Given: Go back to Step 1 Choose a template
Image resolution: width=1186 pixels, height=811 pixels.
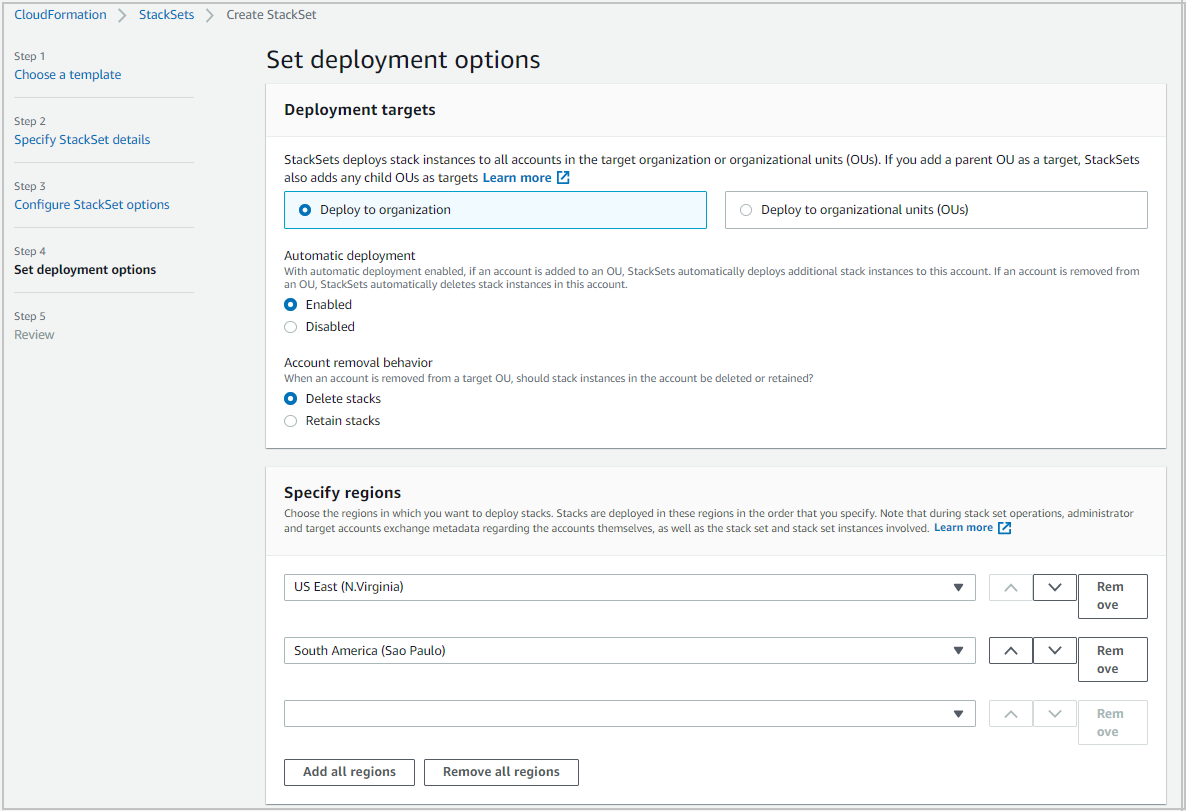Looking at the screenshot, I should (x=67, y=74).
